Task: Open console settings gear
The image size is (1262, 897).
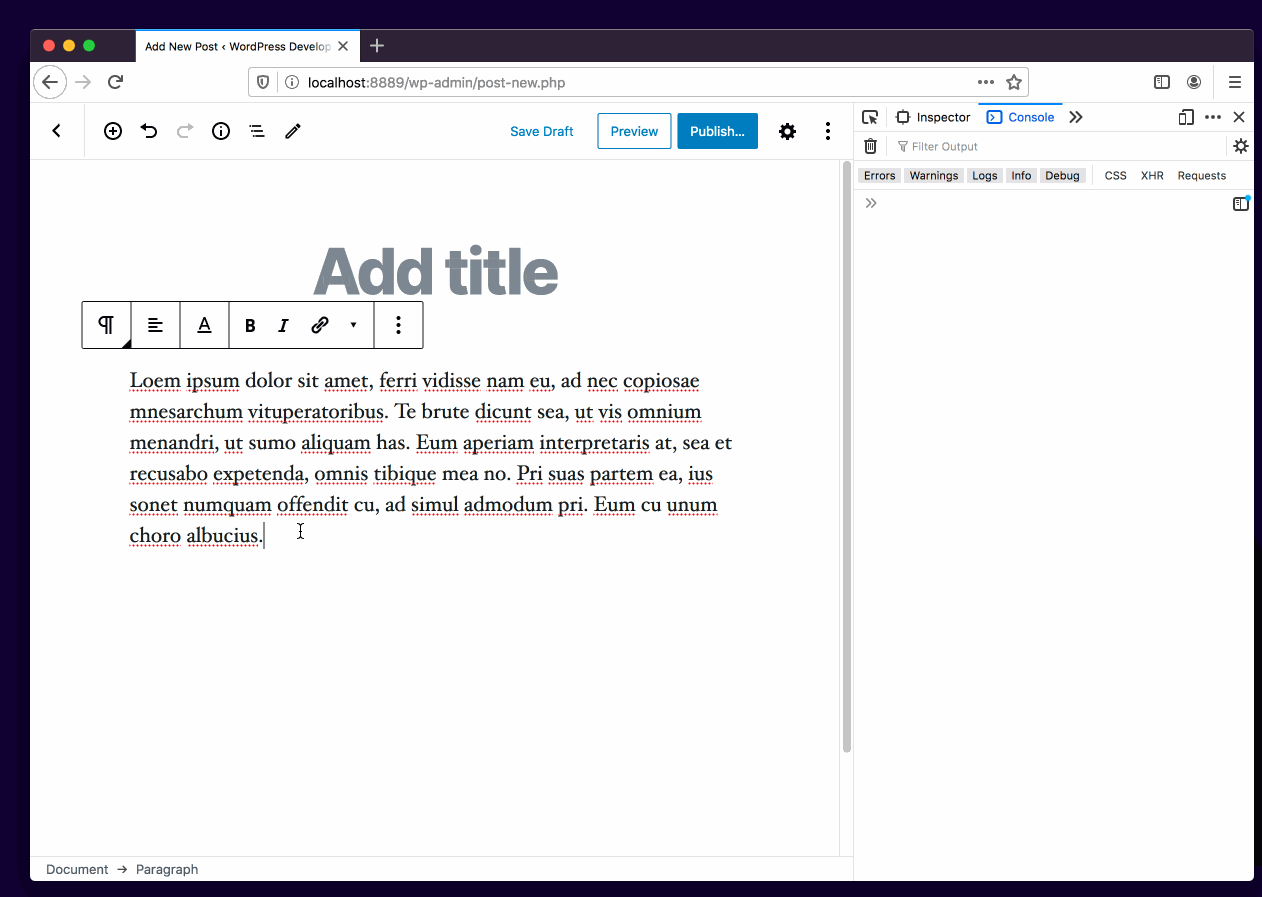Action: 1241,146
